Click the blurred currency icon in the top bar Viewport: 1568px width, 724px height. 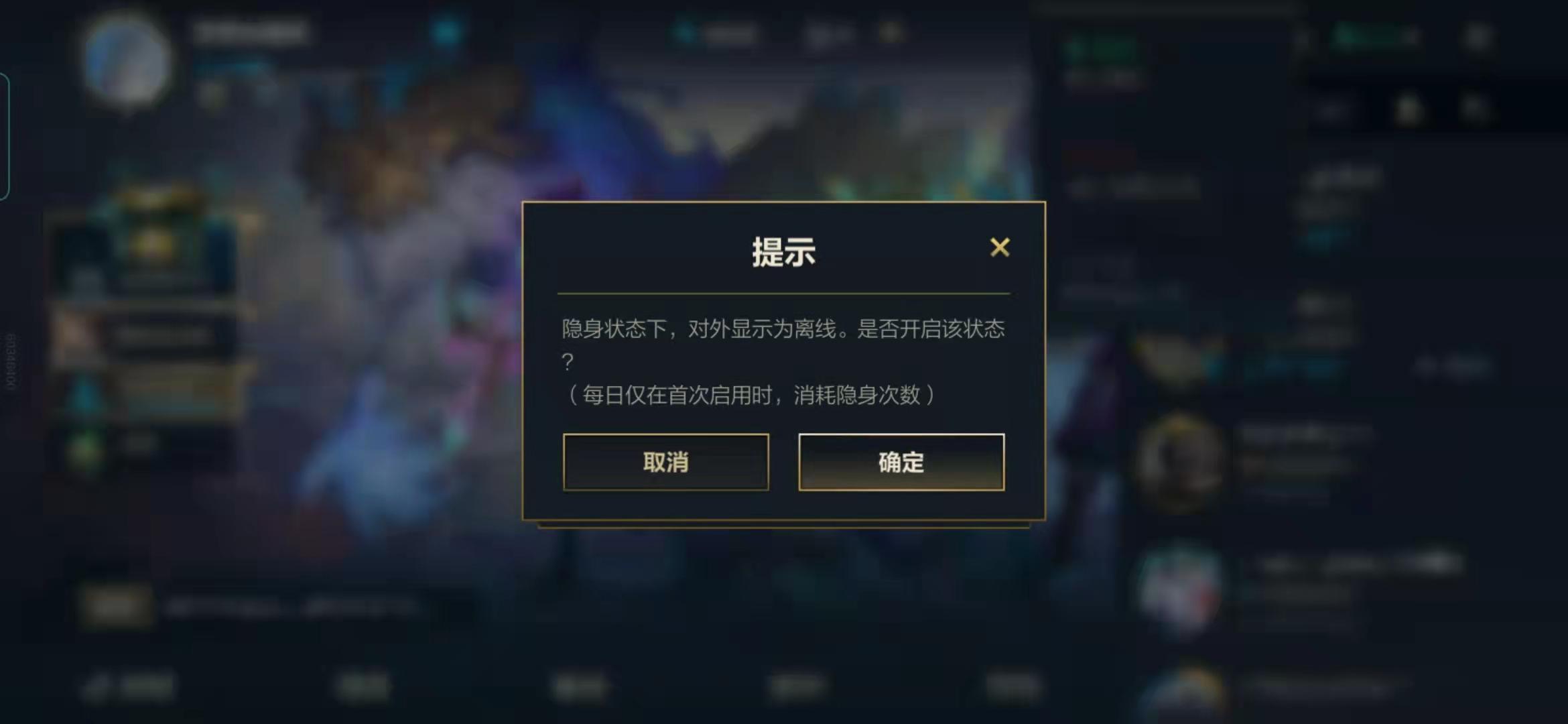[685, 32]
